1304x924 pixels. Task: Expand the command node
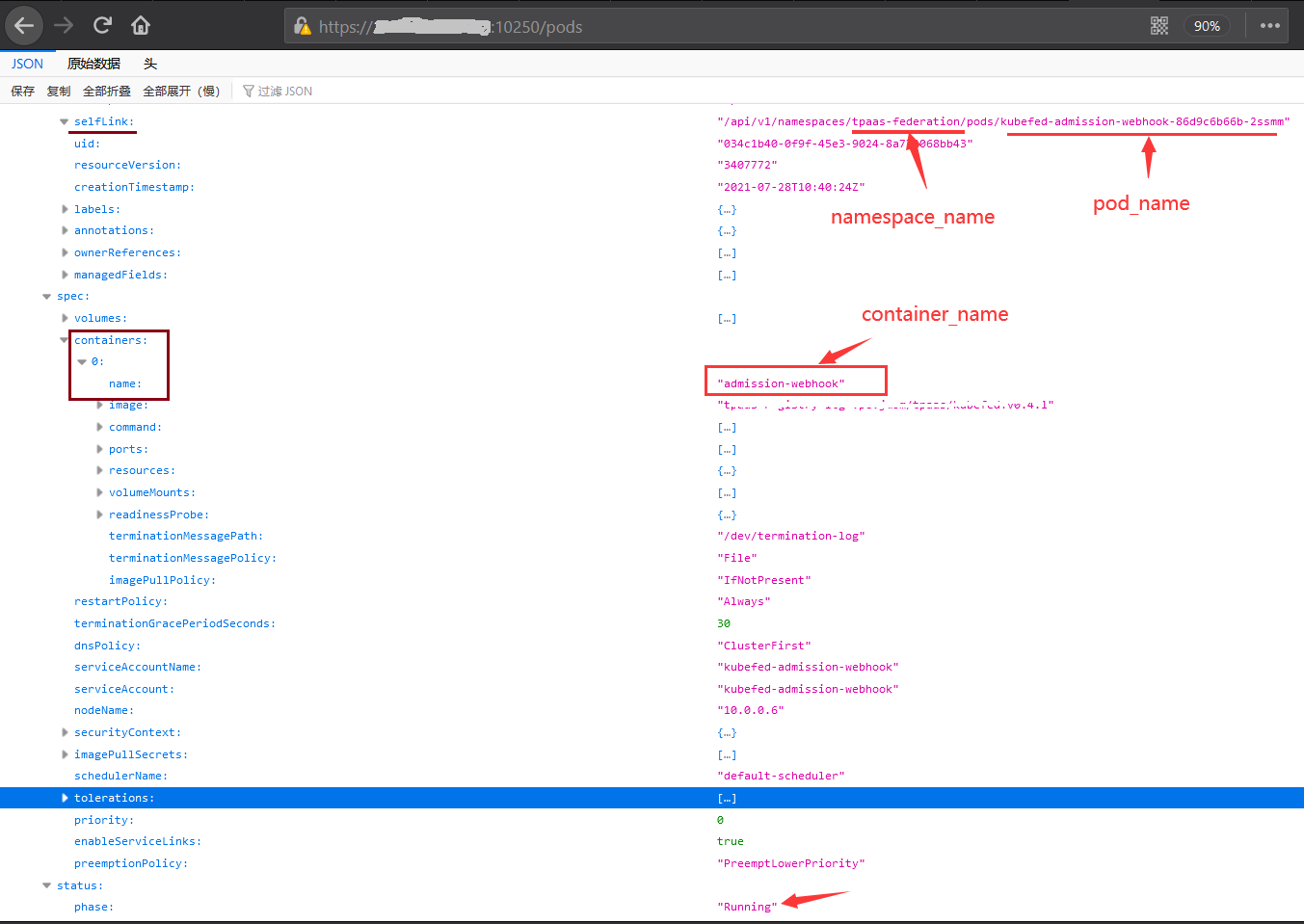click(x=99, y=427)
